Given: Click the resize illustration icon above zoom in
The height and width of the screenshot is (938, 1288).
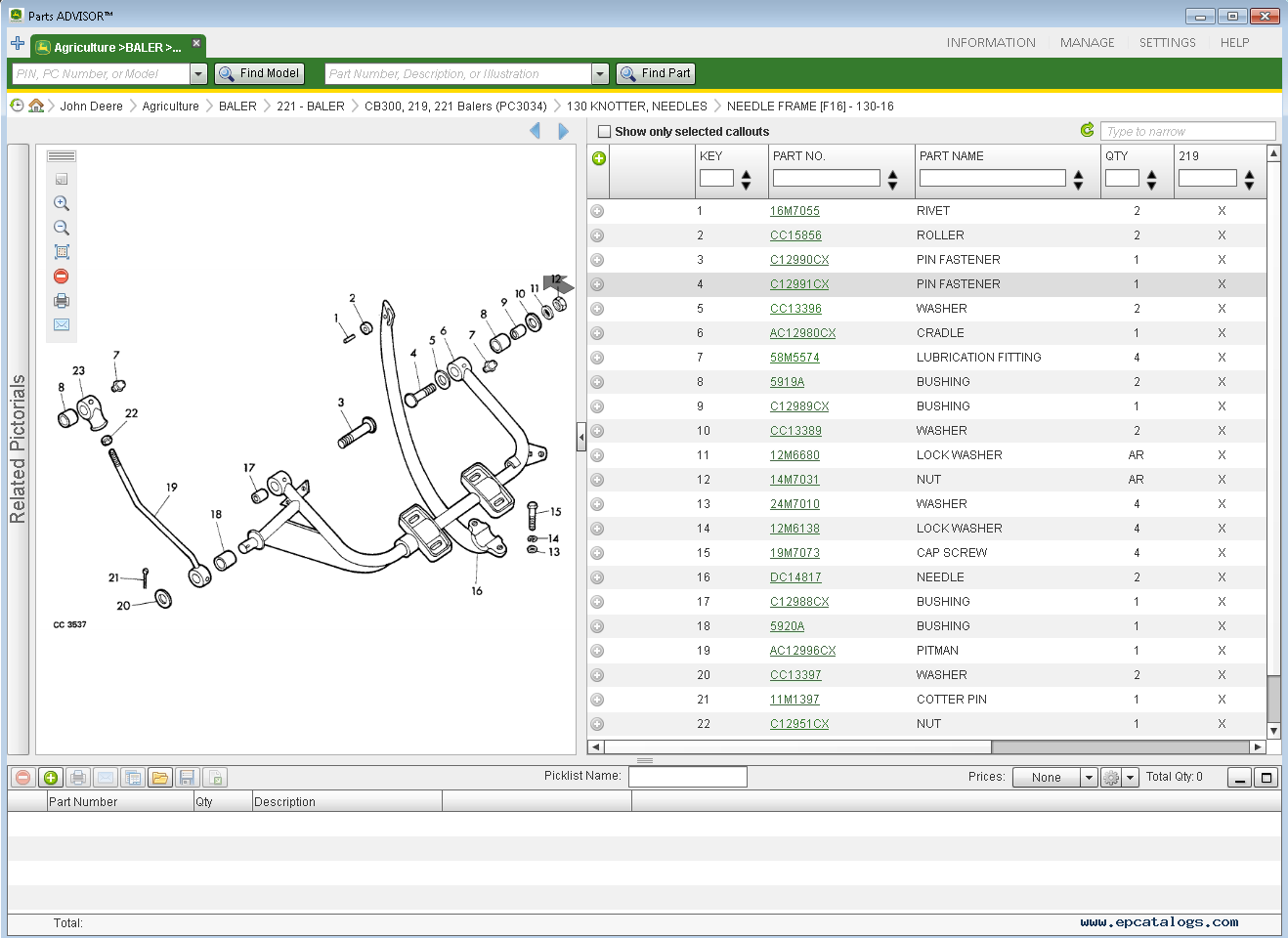Looking at the screenshot, I should [62, 179].
